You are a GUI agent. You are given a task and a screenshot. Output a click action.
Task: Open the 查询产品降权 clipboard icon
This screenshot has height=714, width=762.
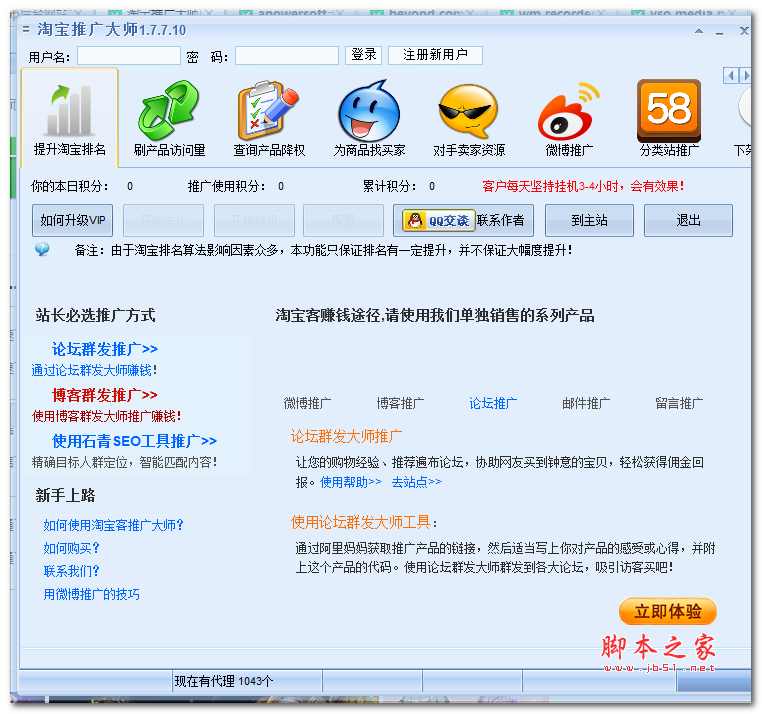(x=268, y=110)
